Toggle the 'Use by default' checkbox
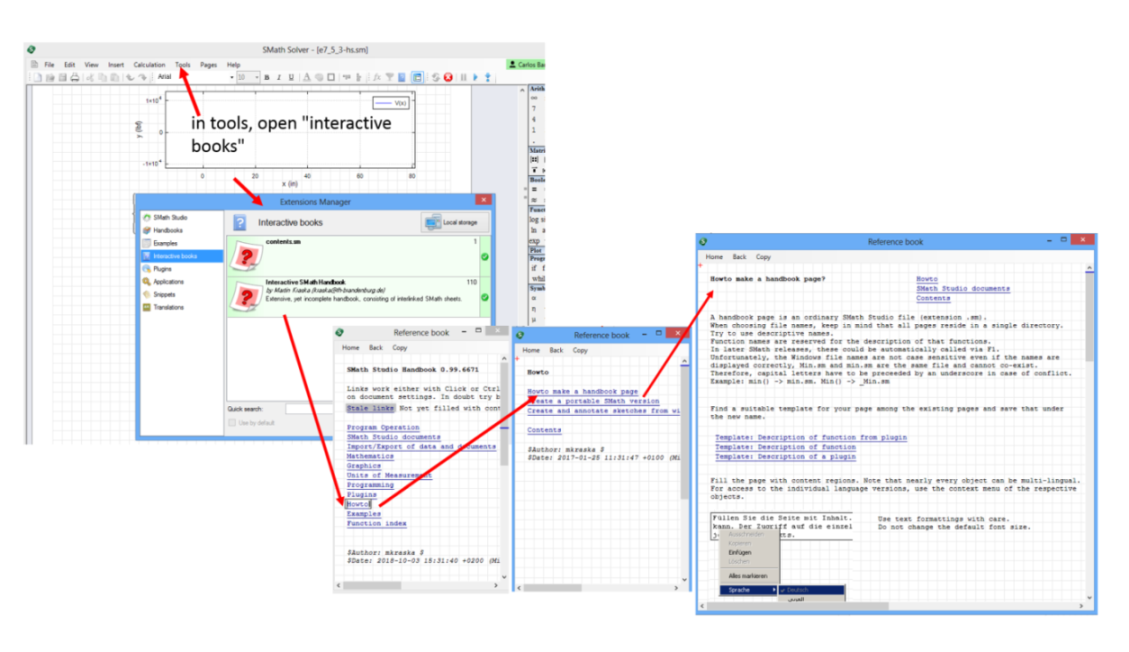This screenshot has width=1129, height=652. [x=232, y=423]
